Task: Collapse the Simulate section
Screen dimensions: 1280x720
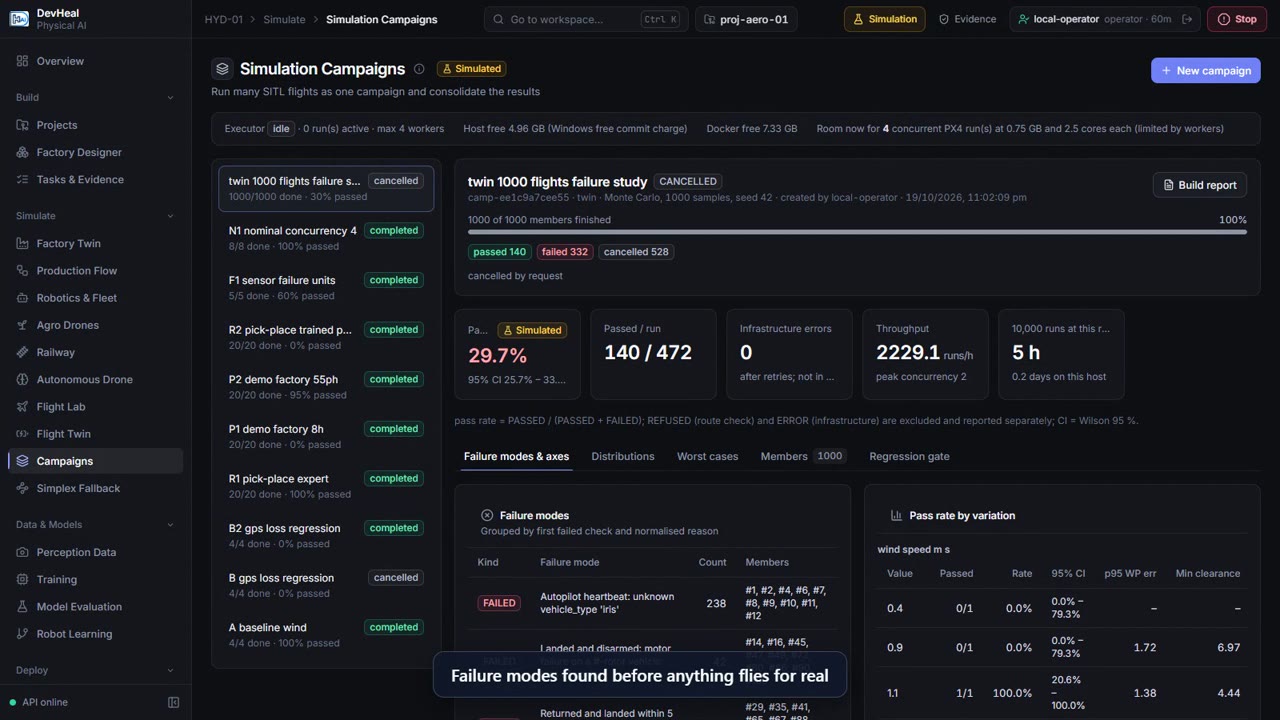Action: [170, 216]
